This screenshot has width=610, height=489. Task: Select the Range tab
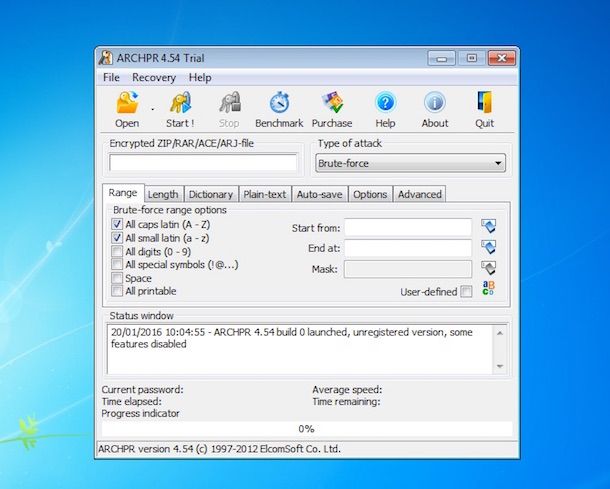(123, 193)
